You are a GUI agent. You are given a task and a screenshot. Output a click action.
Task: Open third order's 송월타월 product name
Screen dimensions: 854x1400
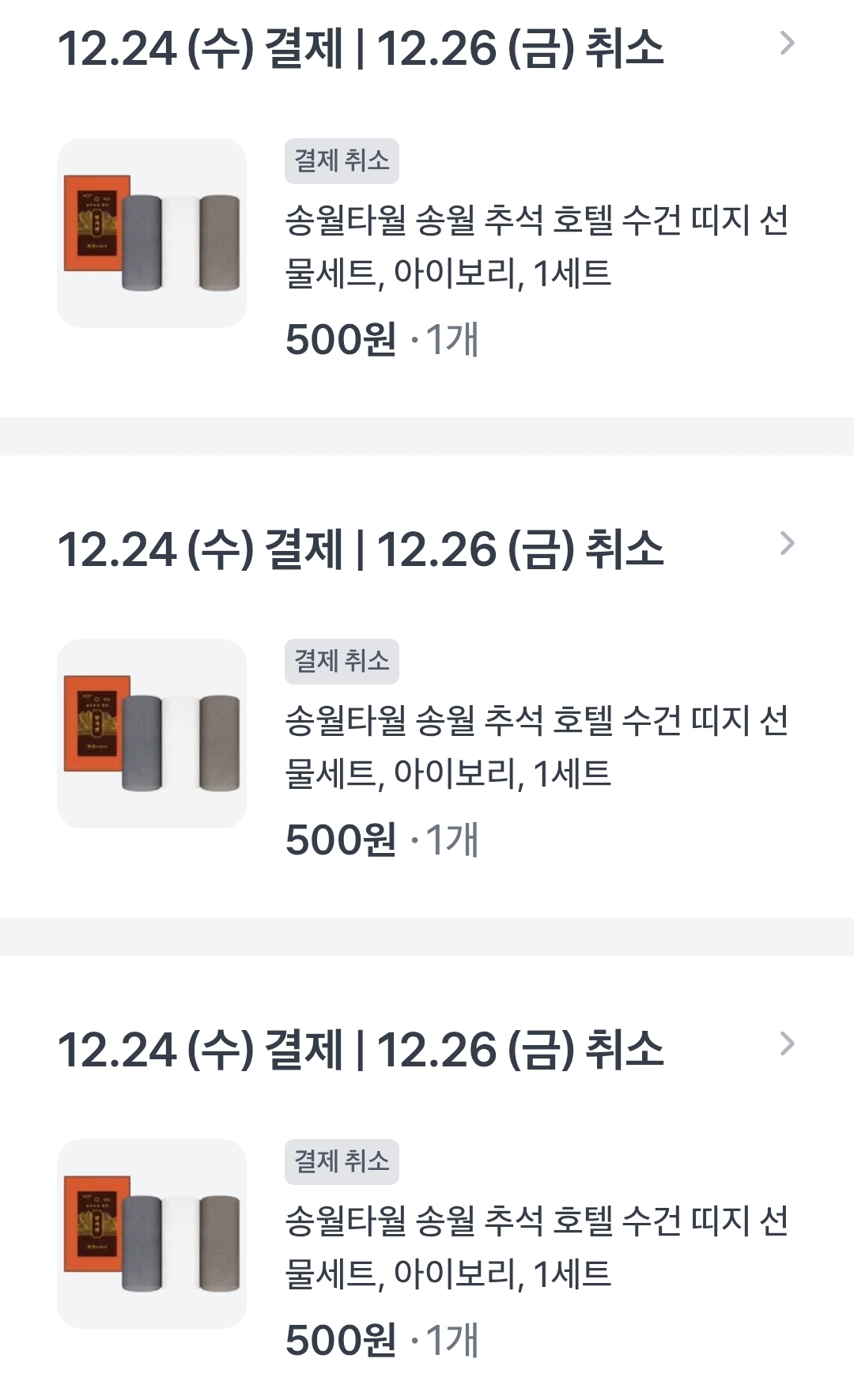[x=536, y=1247]
